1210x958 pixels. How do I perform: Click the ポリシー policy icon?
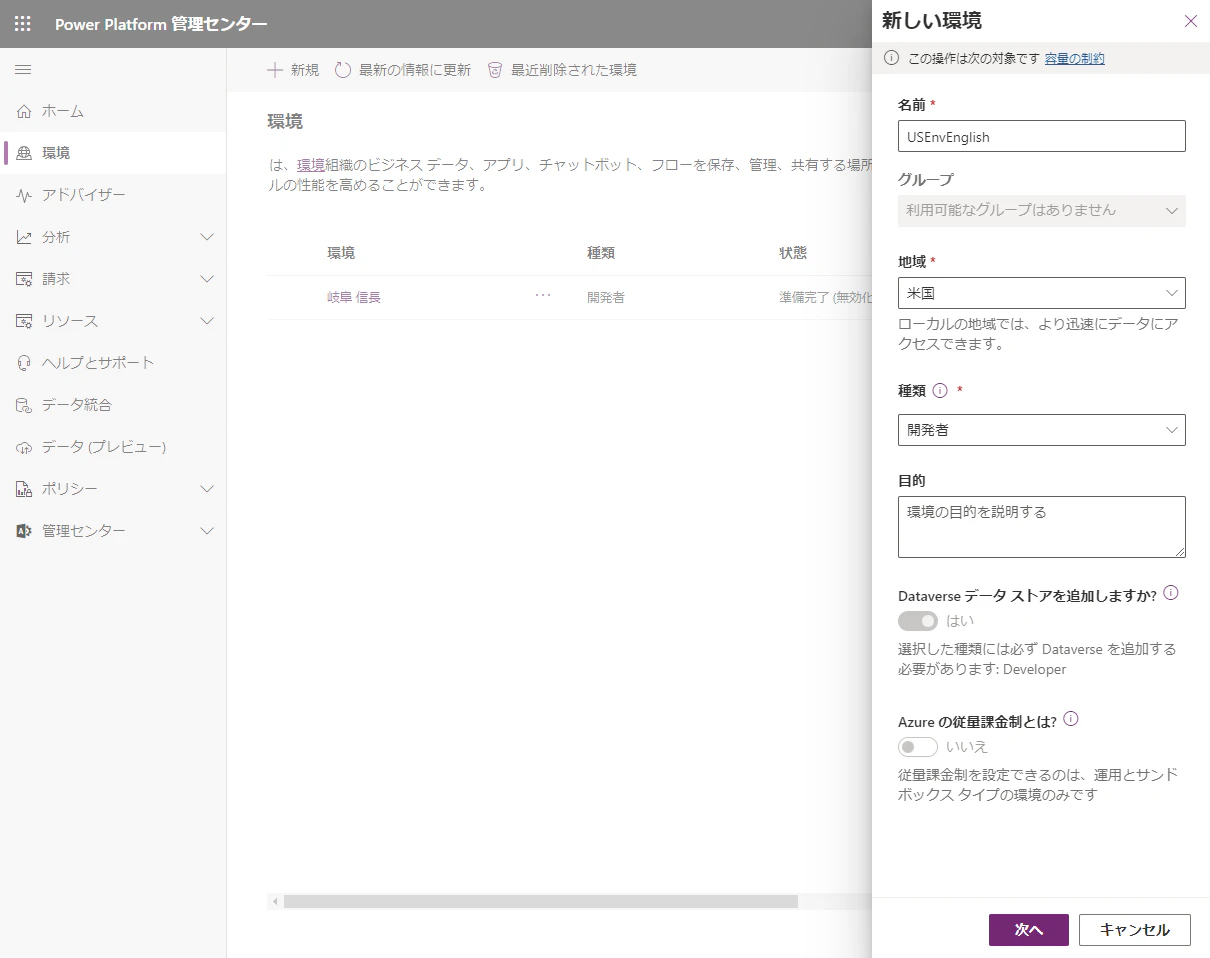coord(24,489)
